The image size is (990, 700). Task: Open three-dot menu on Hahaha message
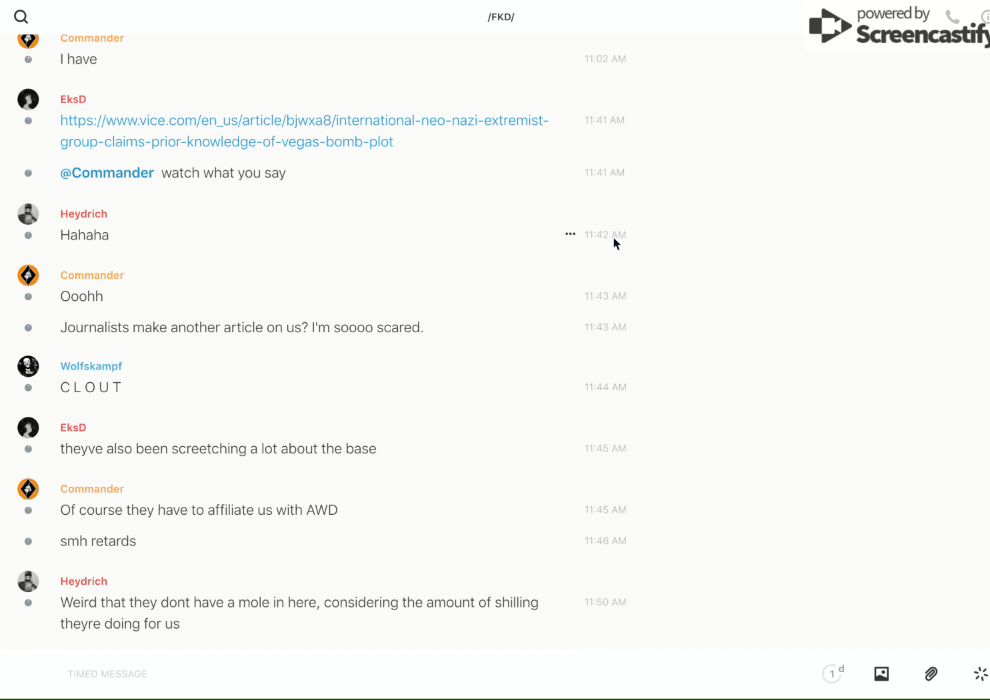pos(570,234)
